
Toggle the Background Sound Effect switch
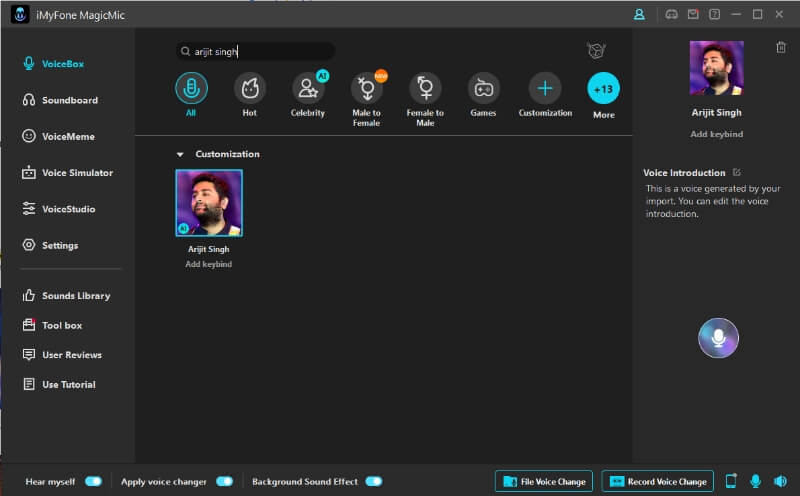pyautogui.click(x=374, y=481)
